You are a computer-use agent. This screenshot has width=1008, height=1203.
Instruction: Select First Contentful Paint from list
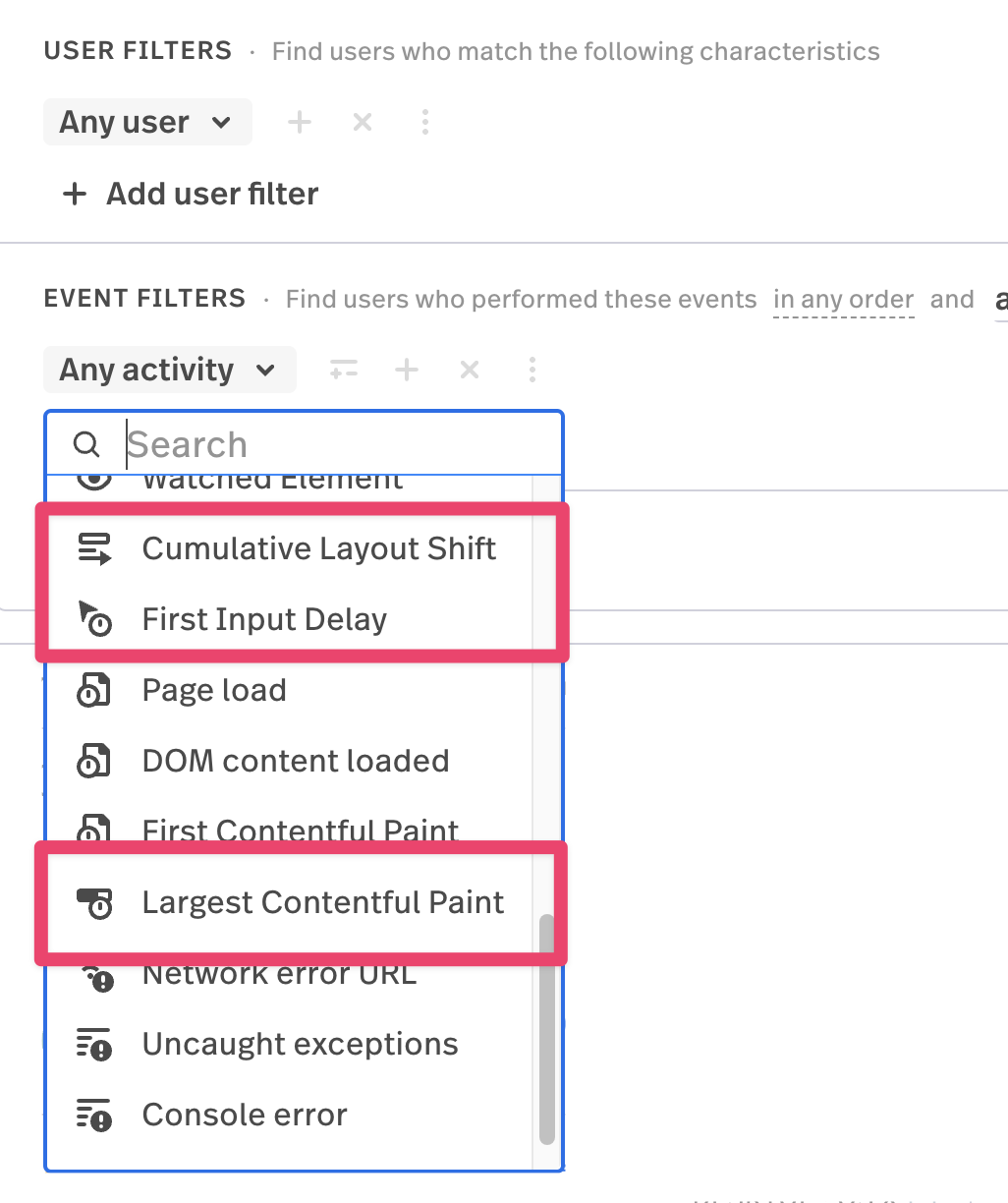pos(300,831)
